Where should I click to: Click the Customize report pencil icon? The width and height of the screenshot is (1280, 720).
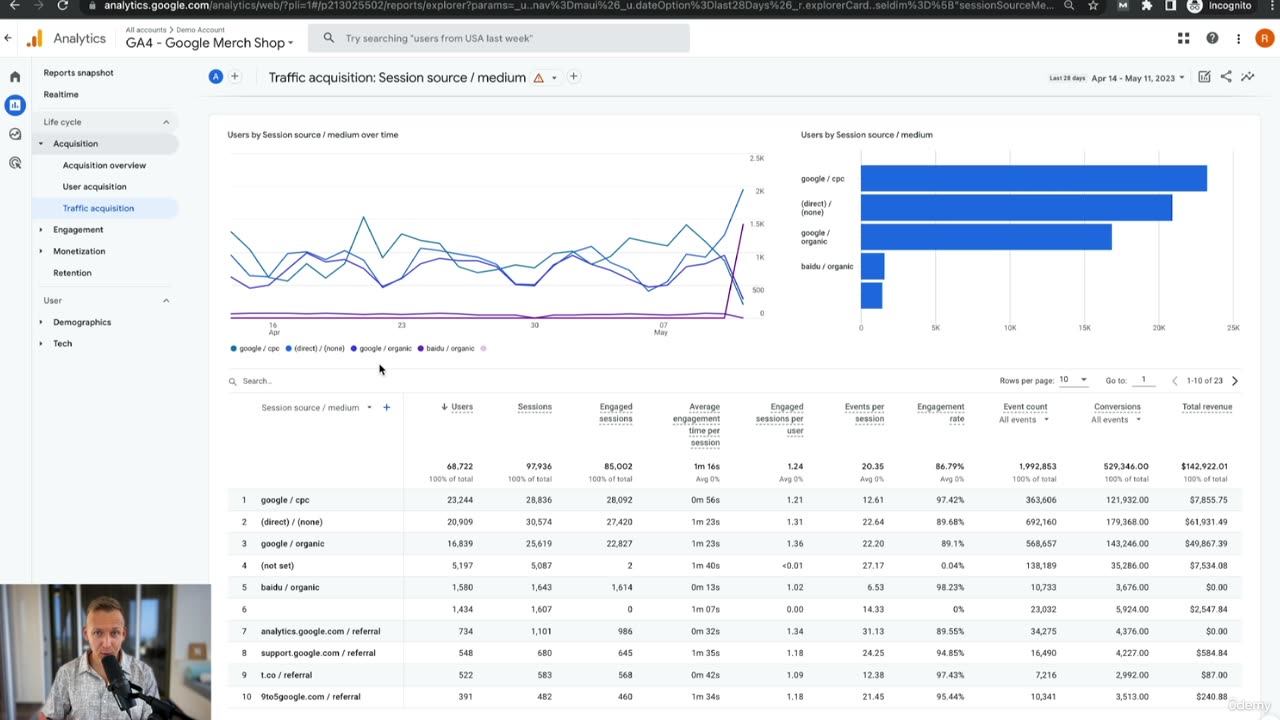point(1204,77)
